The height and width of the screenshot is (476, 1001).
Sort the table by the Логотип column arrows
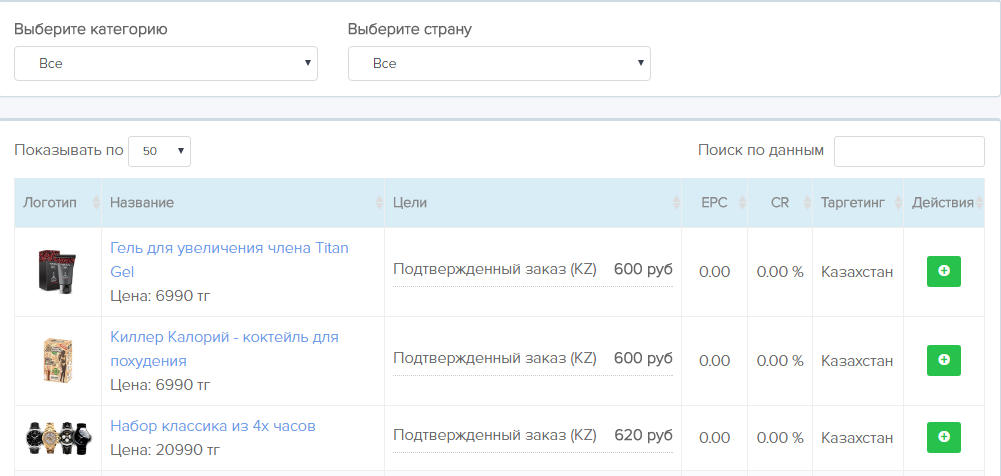pyautogui.click(x=96, y=203)
